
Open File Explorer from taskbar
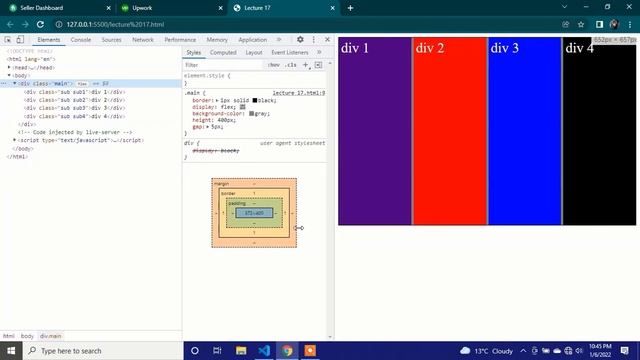(x=241, y=351)
